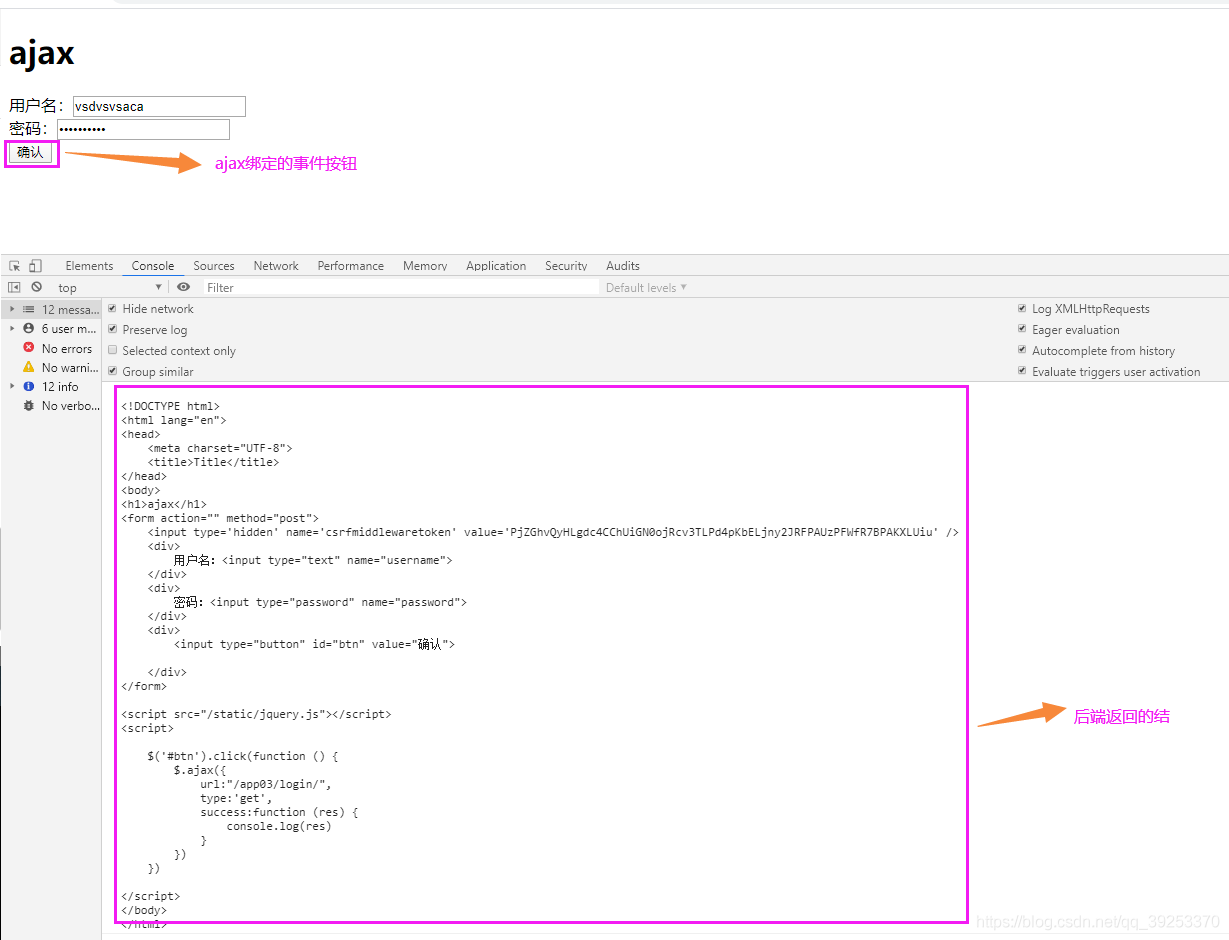Click the logged "type:'get'," line
Viewport: 1229px width, 940px height.
[x=236, y=799]
